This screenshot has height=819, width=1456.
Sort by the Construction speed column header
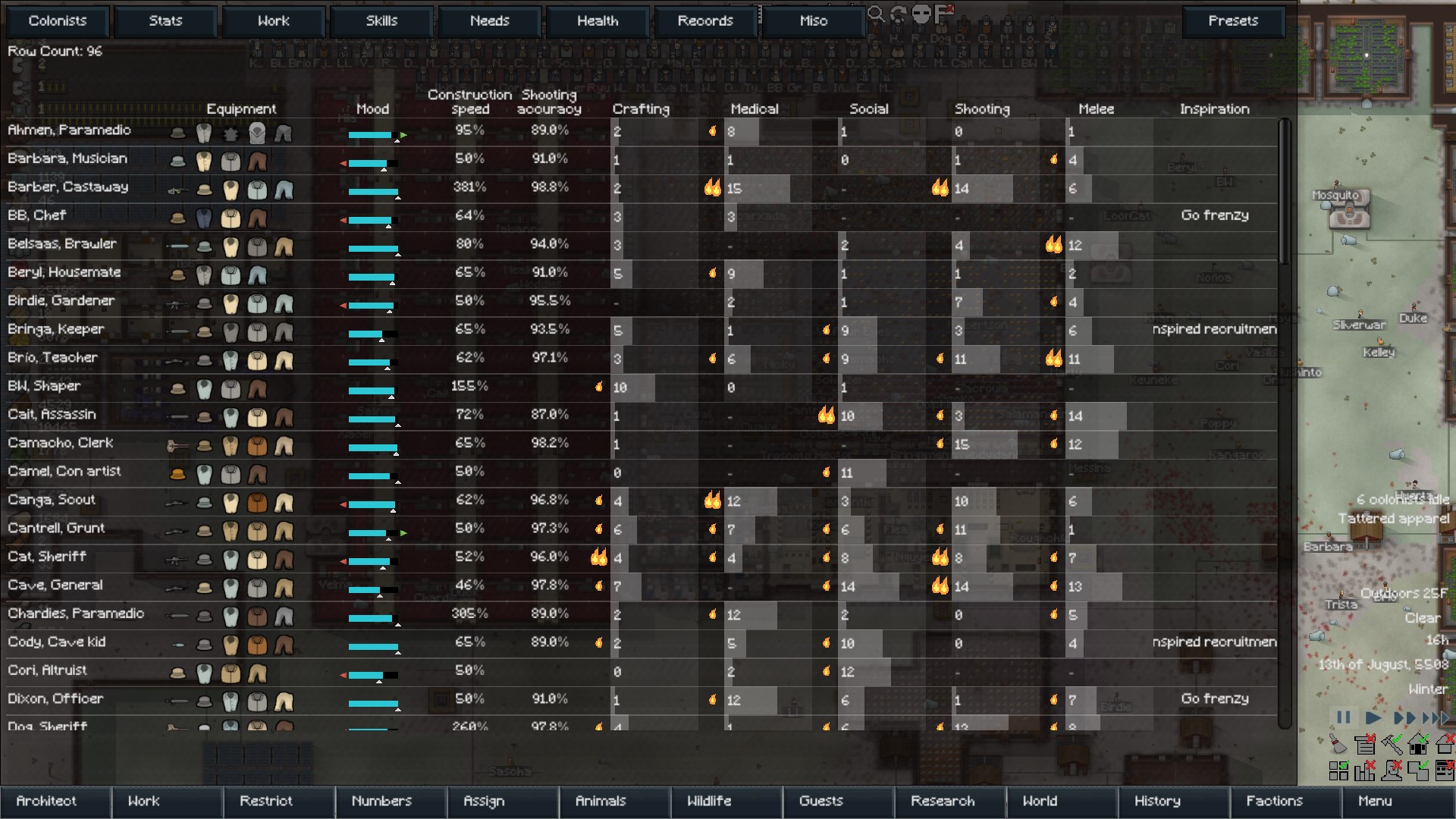point(470,102)
